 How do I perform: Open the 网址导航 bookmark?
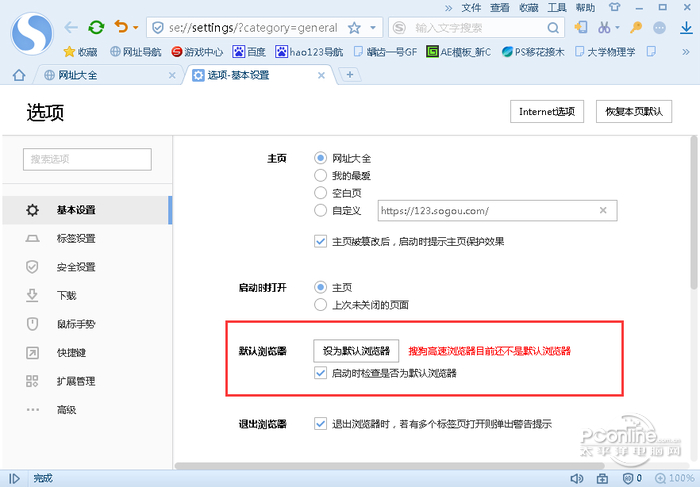[136, 52]
